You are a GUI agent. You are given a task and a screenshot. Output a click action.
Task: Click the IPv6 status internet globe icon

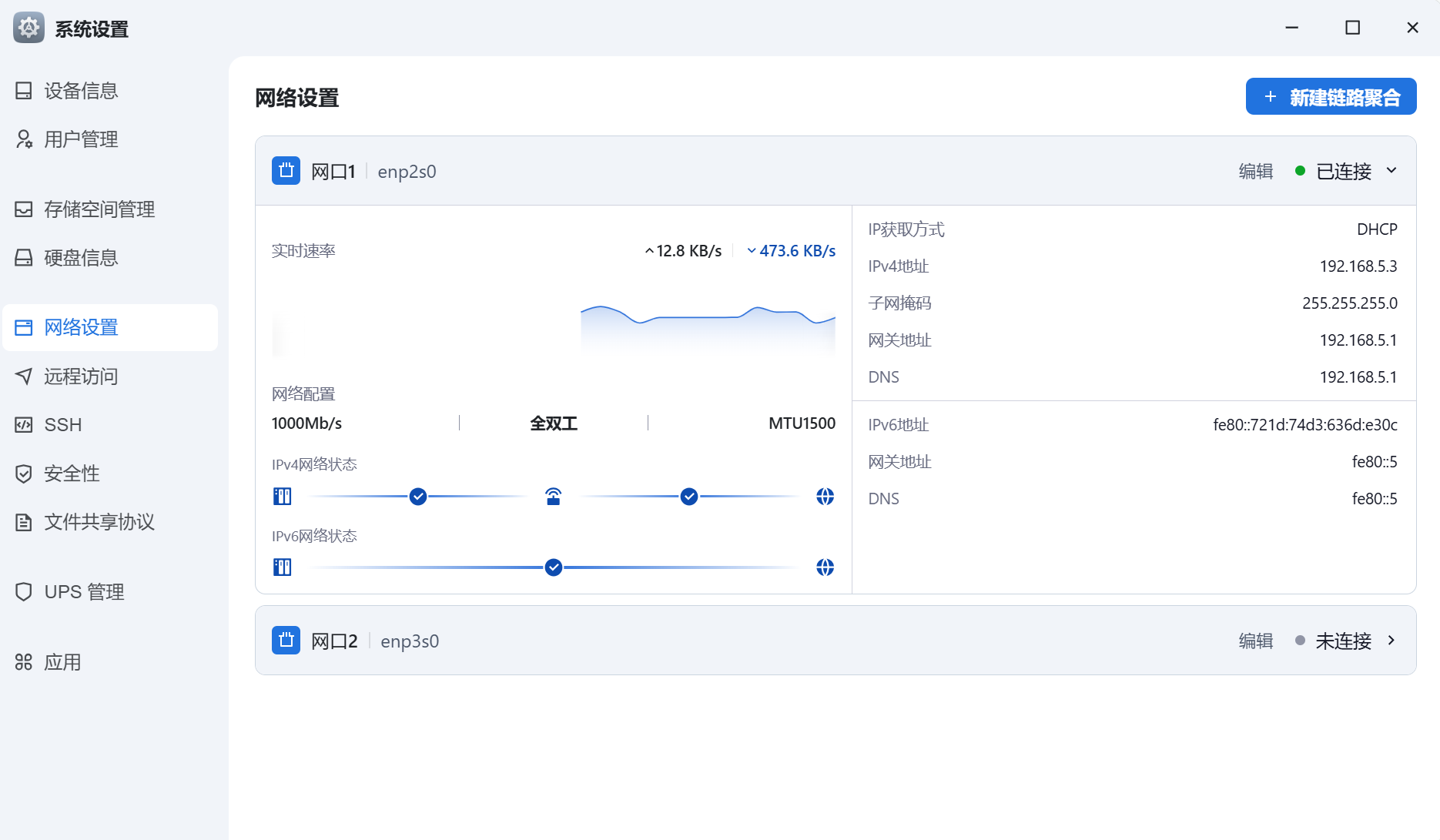[825, 567]
